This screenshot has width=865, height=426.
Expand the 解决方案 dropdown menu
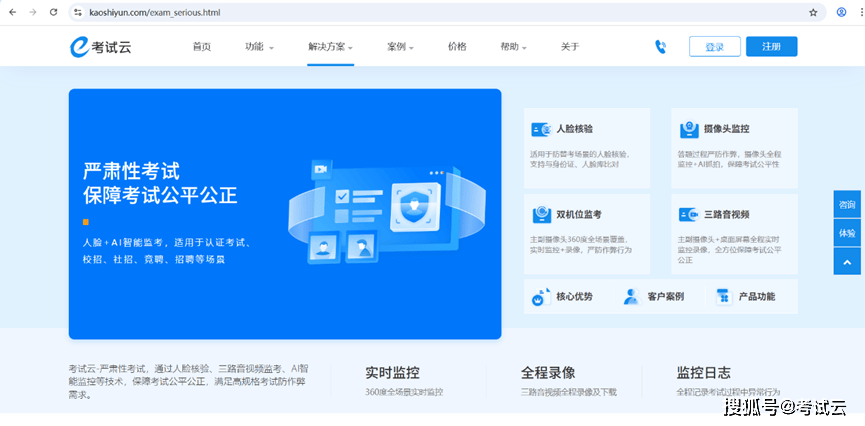point(330,47)
